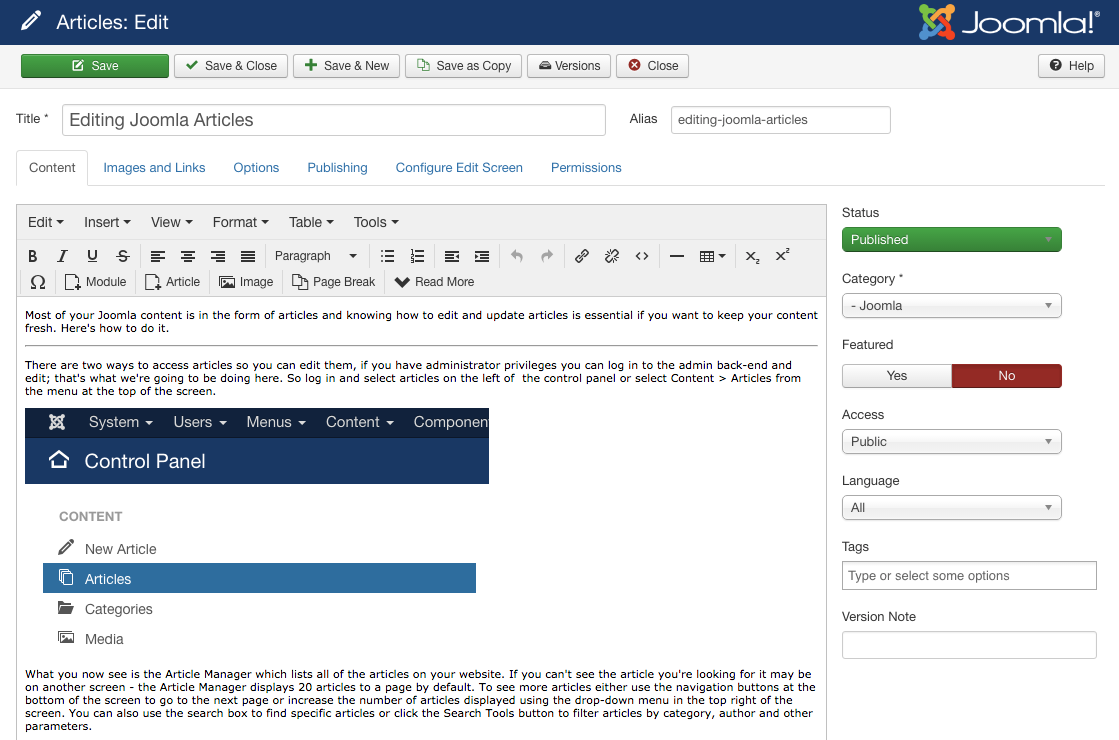Image resolution: width=1119 pixels, height=740 pixels.
Task: Apply strikethrough formatting
Action: pyautogui.click(x=123, y=255)
